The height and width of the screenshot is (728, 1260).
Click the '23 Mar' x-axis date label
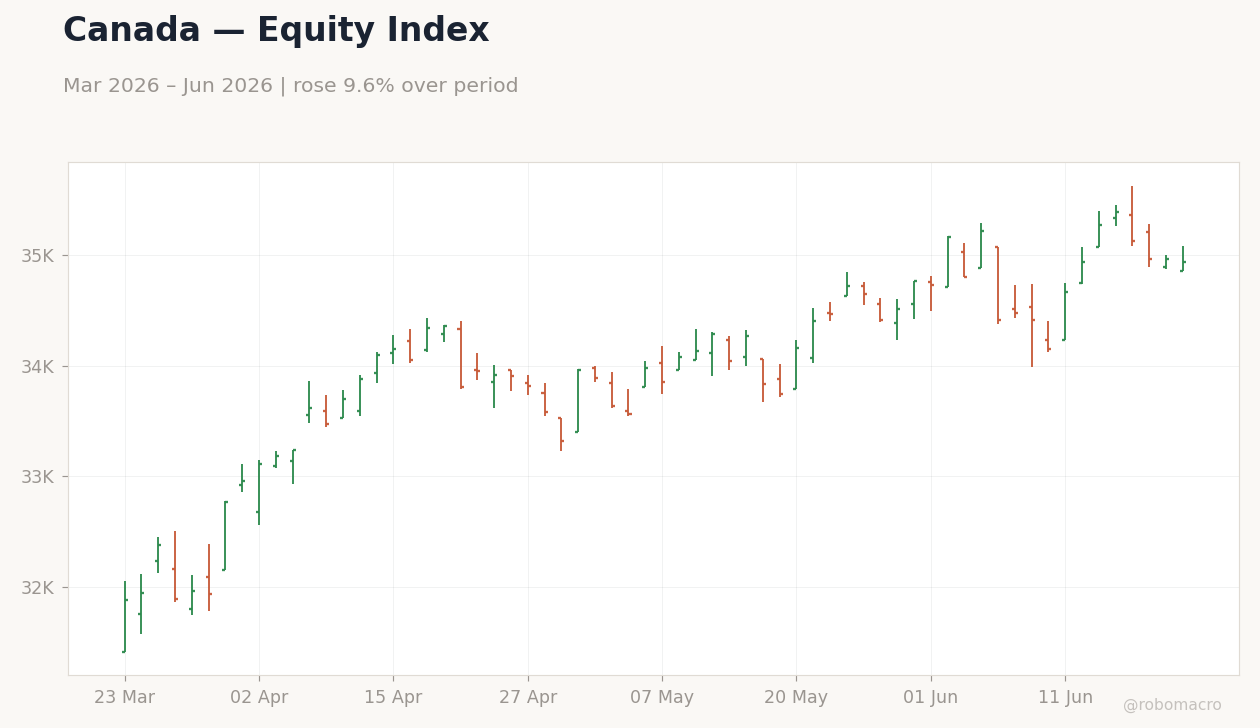coord(125,698)
